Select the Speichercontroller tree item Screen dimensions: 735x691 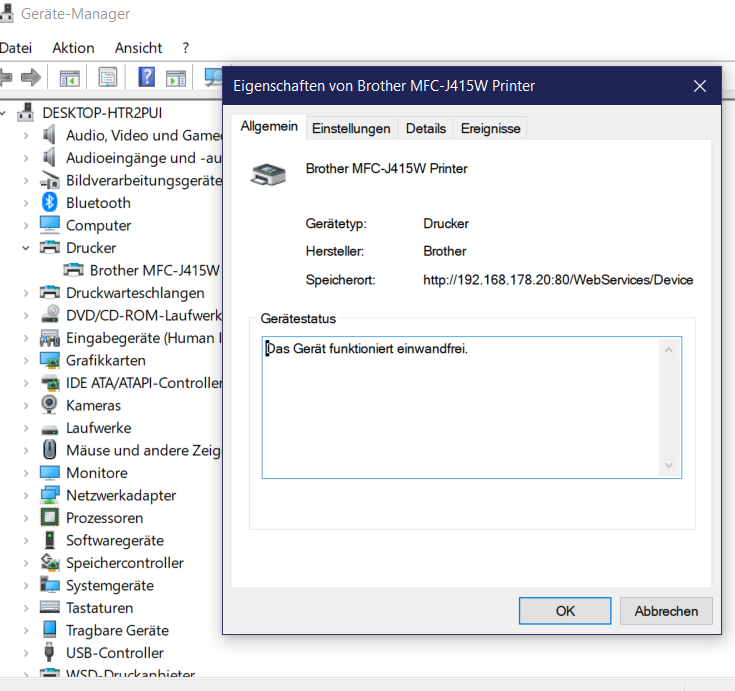click(x=125, y=563)
